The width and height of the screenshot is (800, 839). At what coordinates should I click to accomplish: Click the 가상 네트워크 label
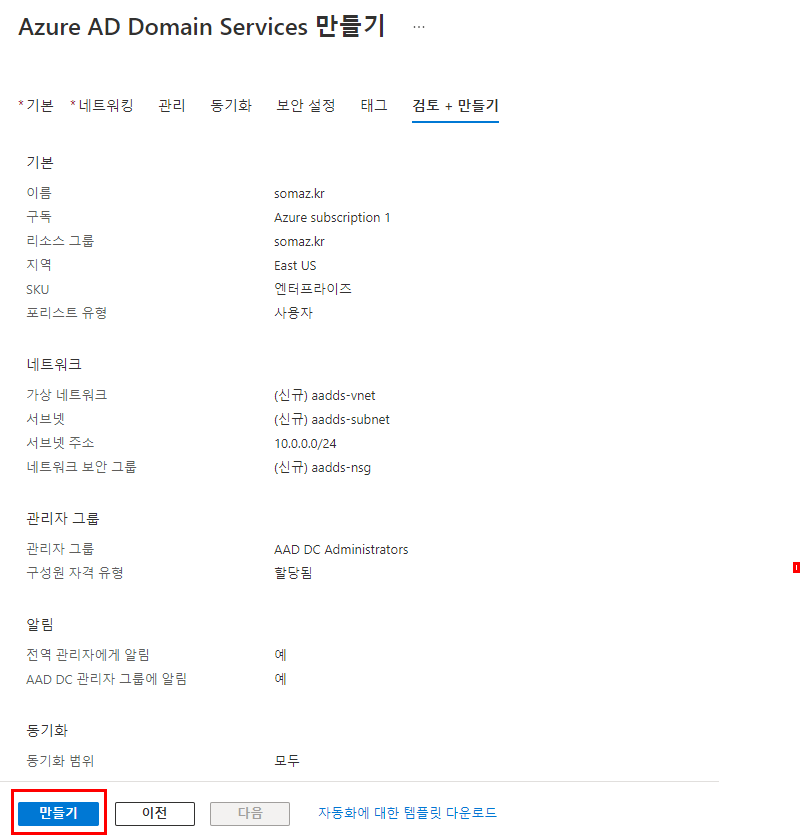click(67, 395)
